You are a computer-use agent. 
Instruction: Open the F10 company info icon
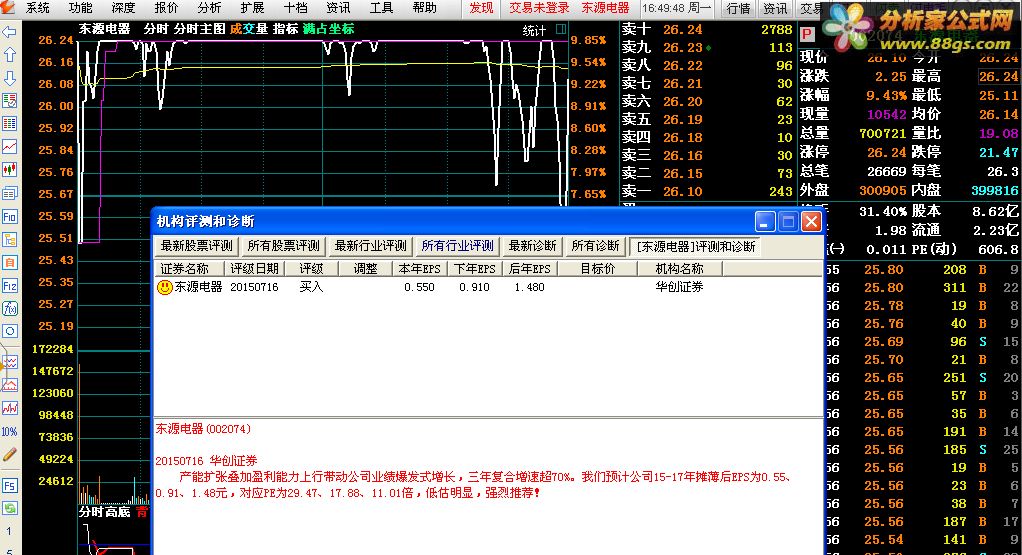tap(10, 216)
